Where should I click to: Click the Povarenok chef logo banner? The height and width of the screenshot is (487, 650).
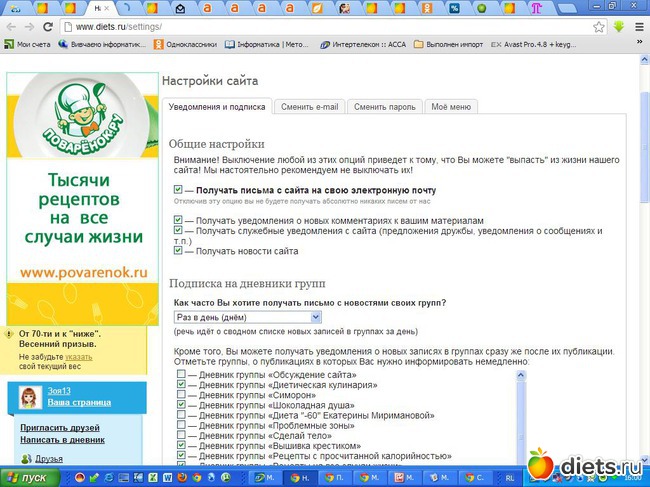click(x=82, y=121)
